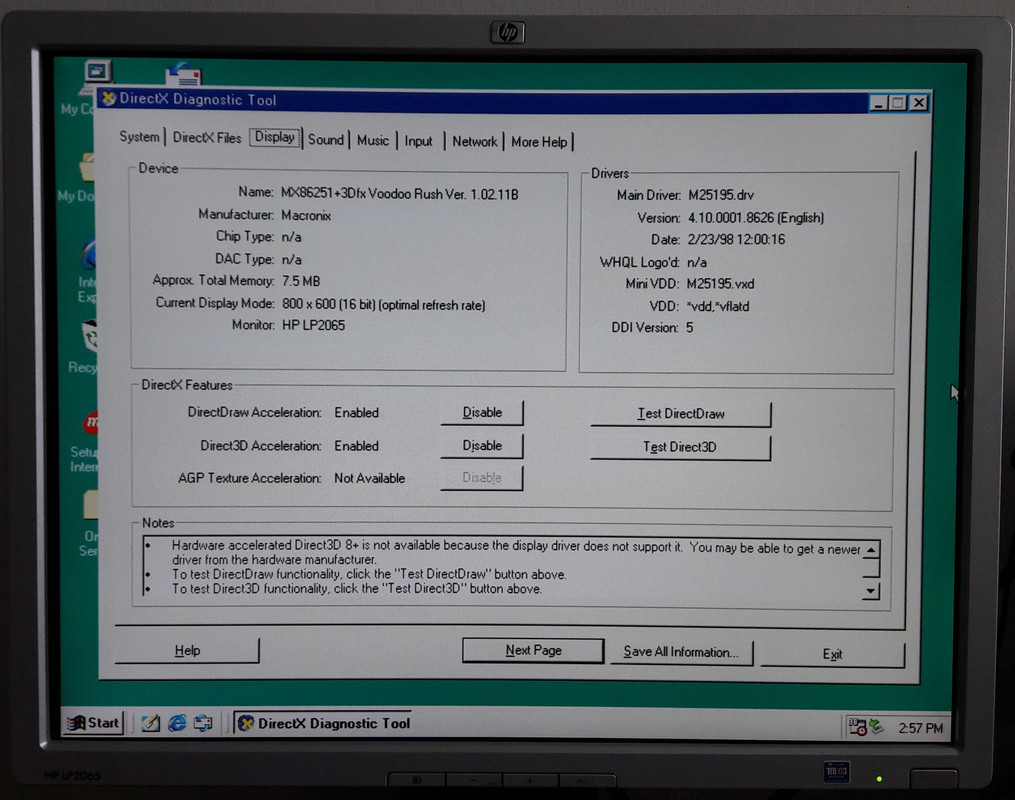
Task: Click the scheduler tray icon with red mark
Action: [x=857, y=727]
